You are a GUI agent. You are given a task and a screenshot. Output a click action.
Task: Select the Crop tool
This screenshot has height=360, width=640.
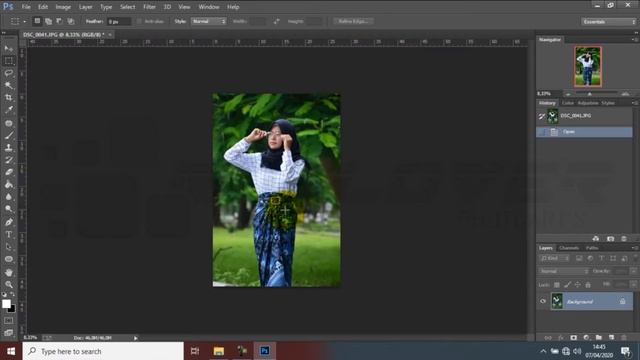click(9, 98)
